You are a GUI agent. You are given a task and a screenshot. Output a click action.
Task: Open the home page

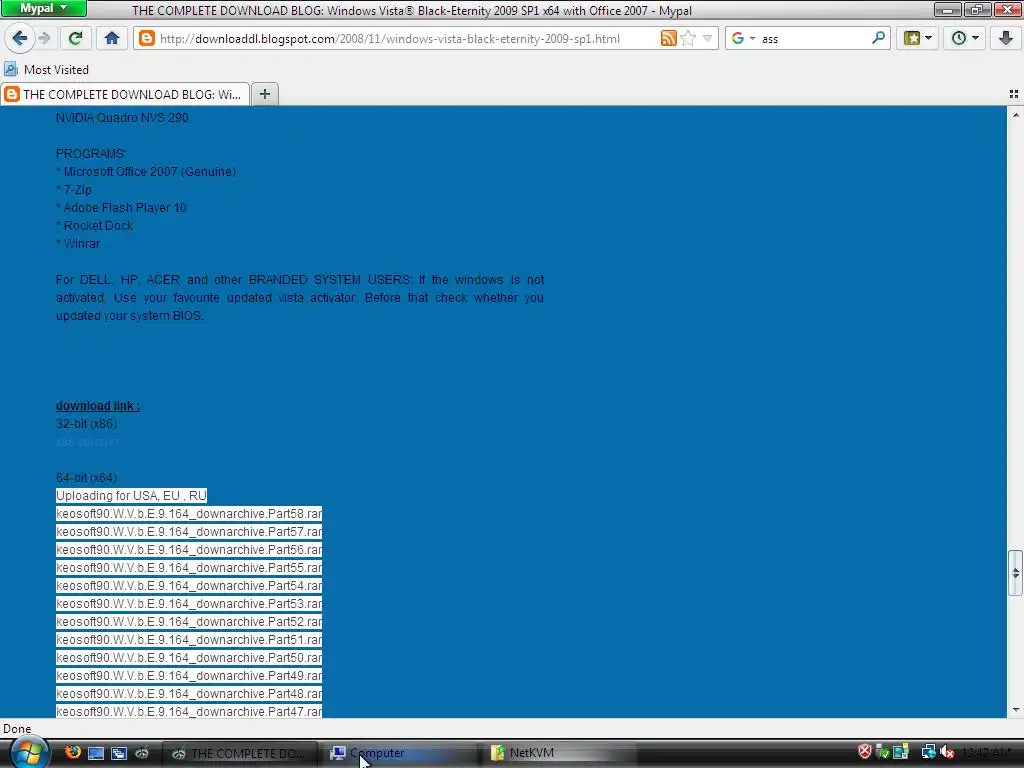112,39
